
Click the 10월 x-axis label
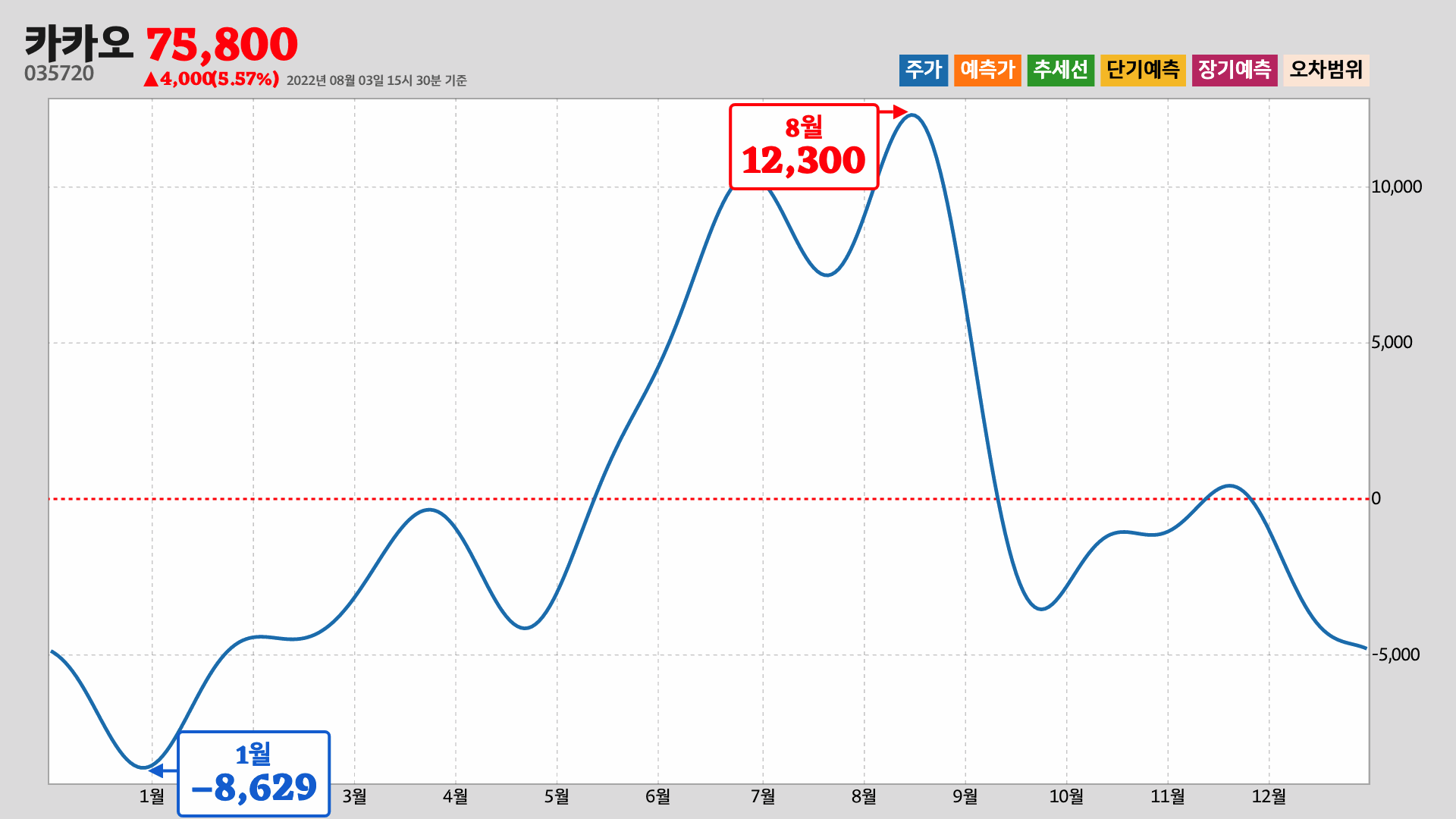1066,796
